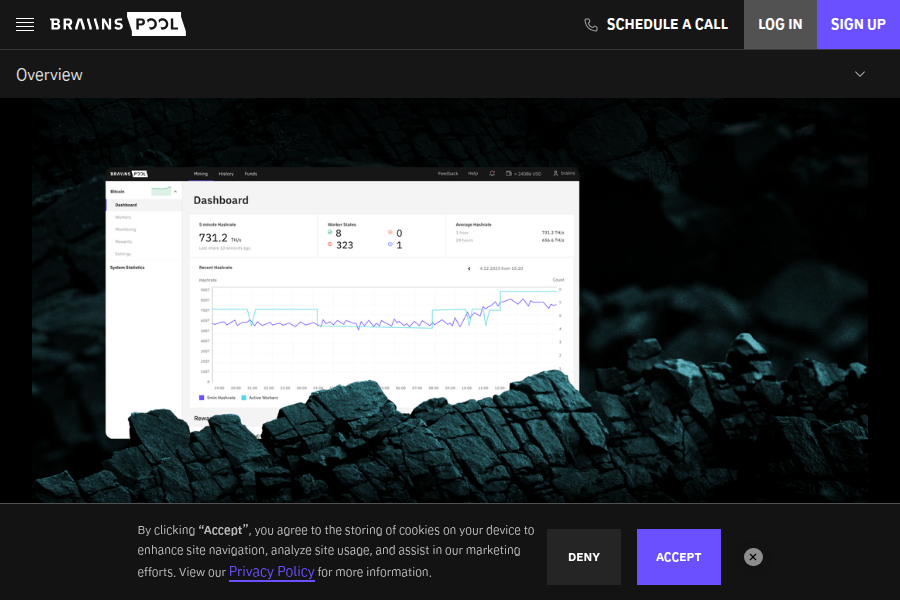The image size is (900, 600).
Task: Click the phone icon beside Schedule a Call
Action: point(591,25)
